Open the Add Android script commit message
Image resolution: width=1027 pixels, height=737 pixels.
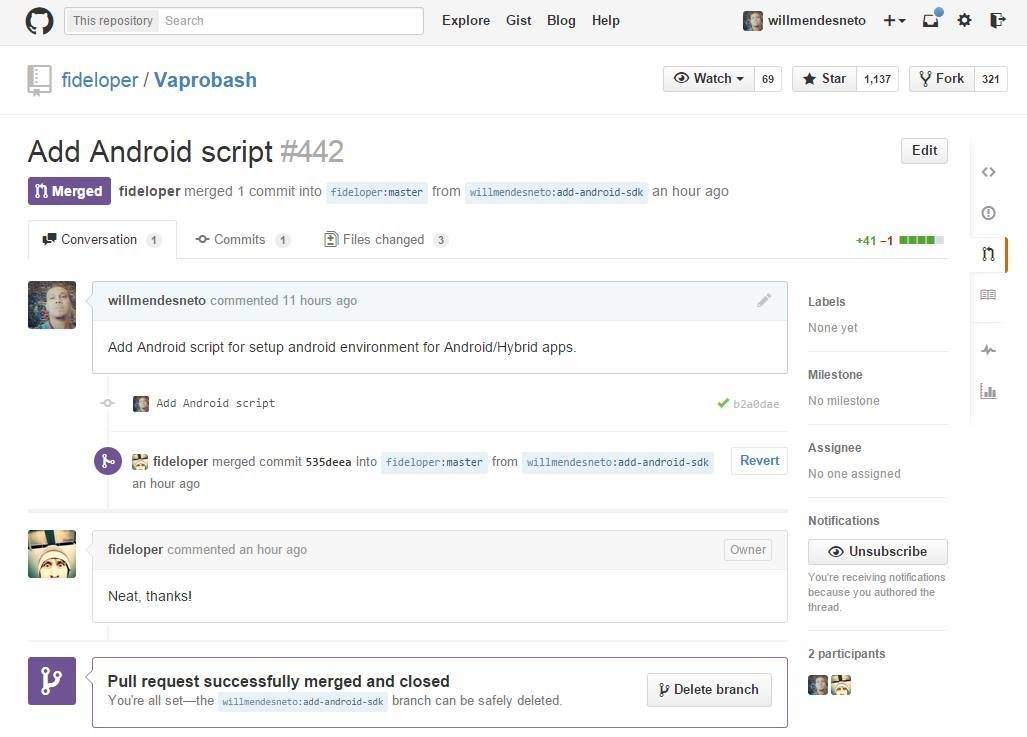[215, 404]
